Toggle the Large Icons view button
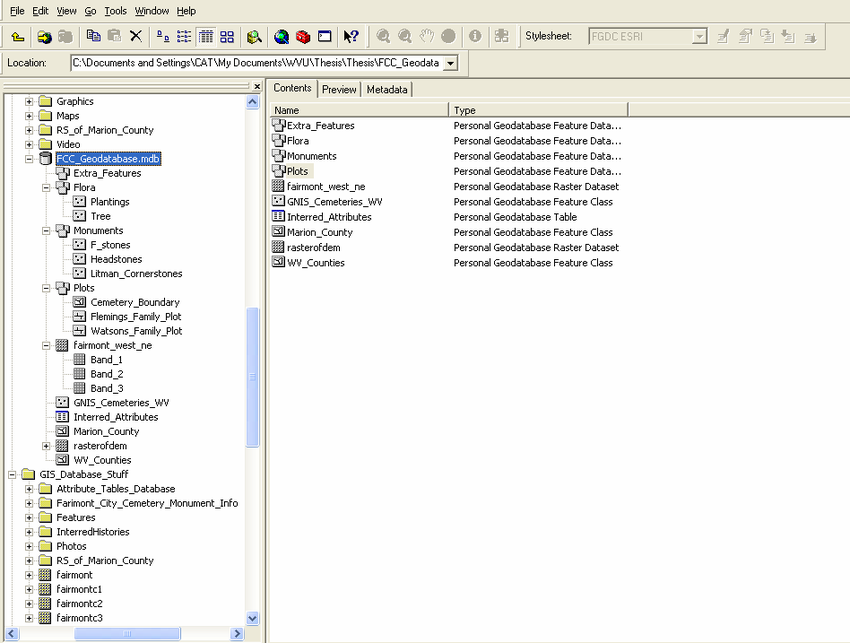The height and width of the screenshot is (643, 850). [x=163, y=36]
